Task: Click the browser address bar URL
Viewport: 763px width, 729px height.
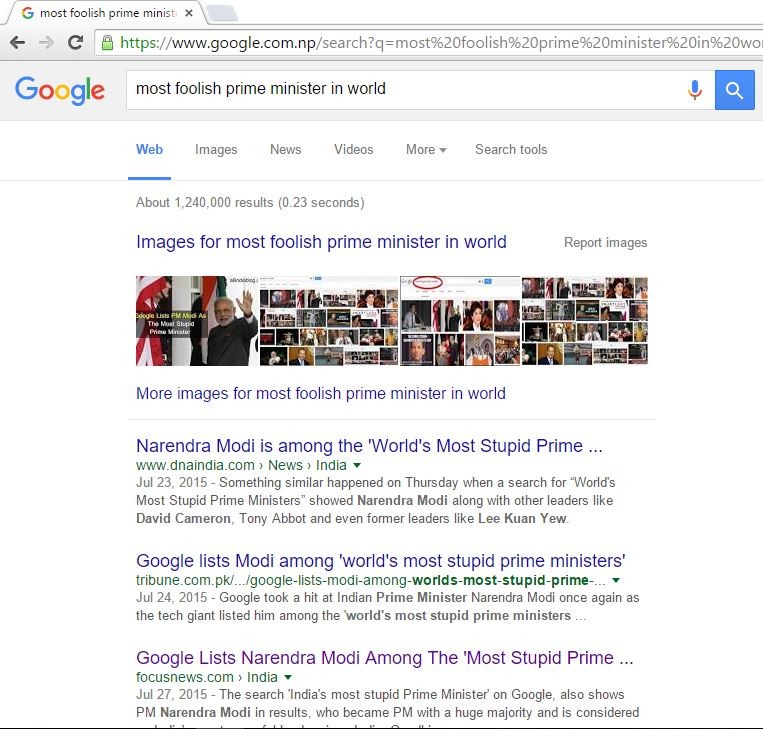Action: [x=440, y=43]
